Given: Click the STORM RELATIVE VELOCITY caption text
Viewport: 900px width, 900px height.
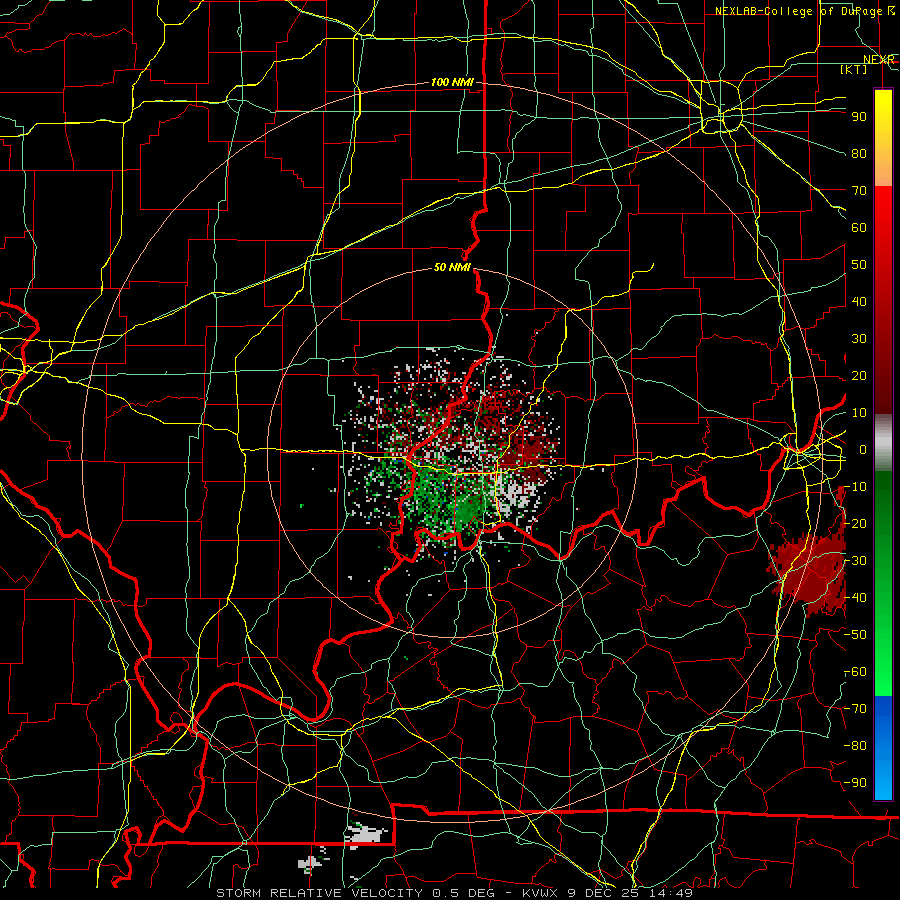Looking at the screenshot, I should click(319, 893).
